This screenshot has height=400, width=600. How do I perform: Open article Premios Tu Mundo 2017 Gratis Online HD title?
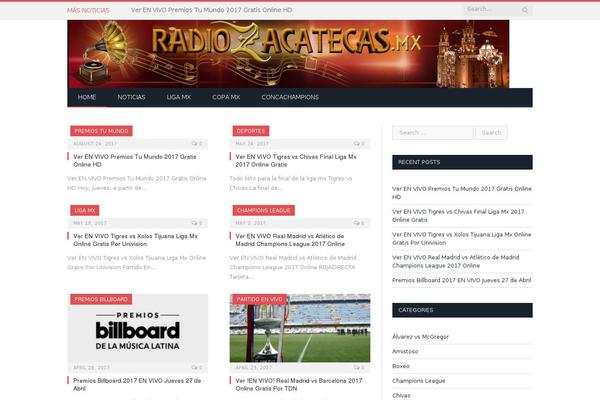(135, 160)
